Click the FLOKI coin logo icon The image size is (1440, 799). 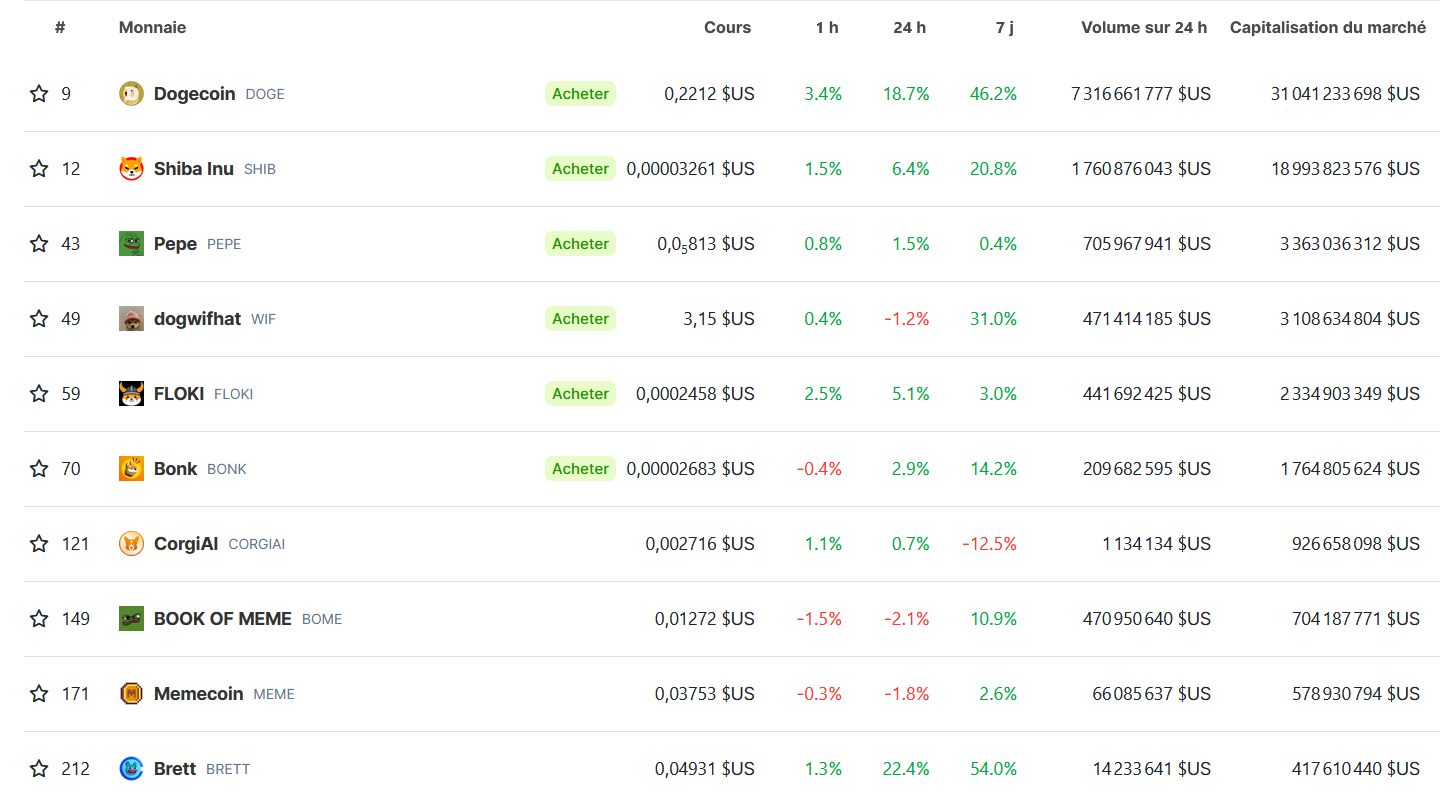pyautogui.click(x=131, y=394)
